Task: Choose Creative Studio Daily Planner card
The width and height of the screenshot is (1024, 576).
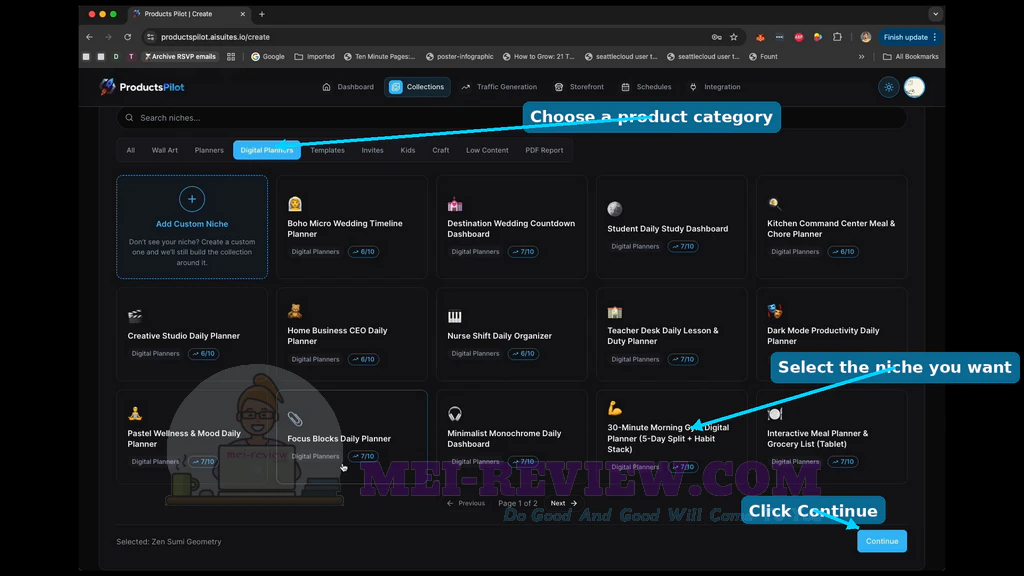Action: (x=192, y=334)
